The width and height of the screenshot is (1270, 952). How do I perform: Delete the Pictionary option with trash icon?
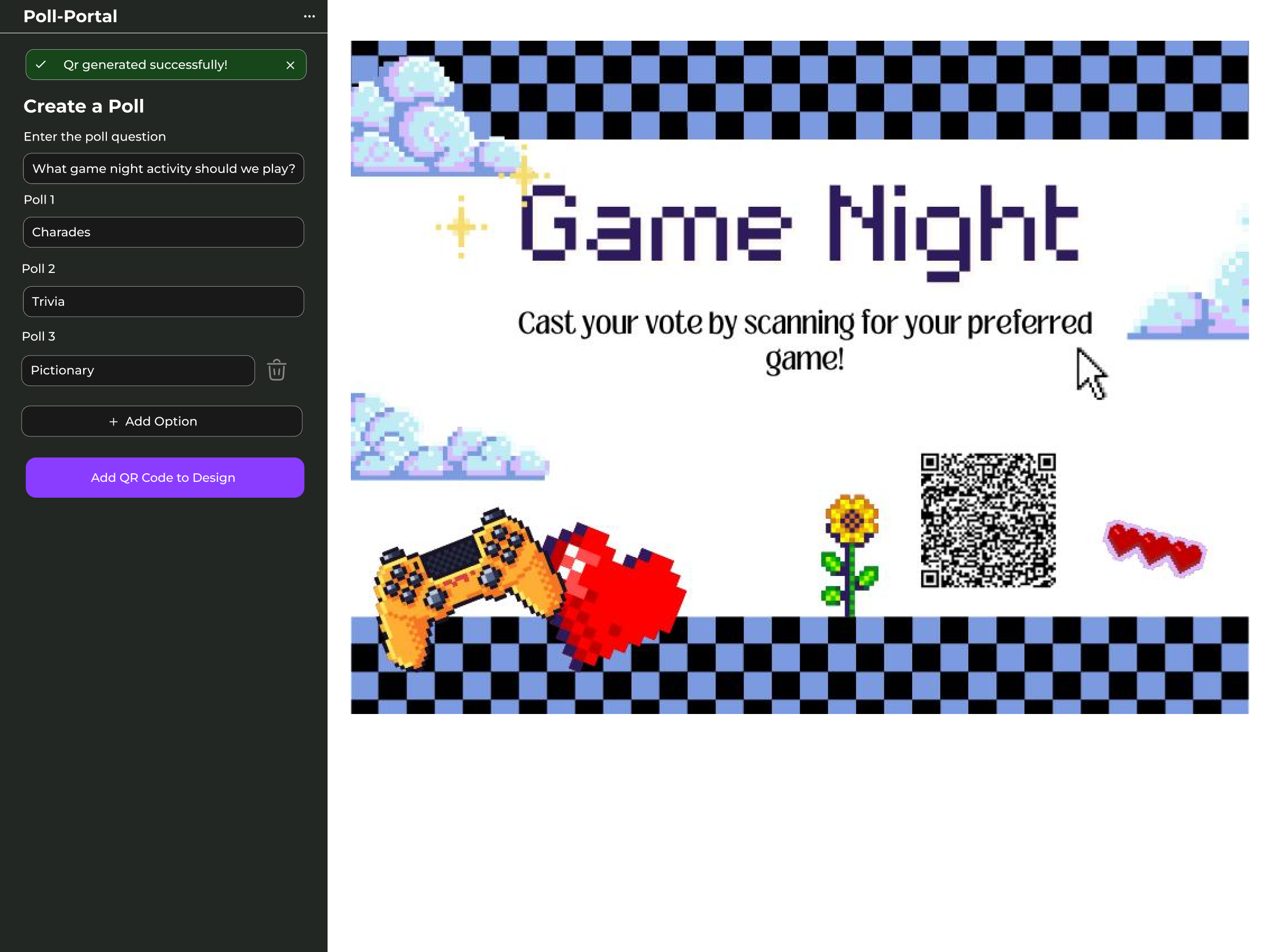276,370
